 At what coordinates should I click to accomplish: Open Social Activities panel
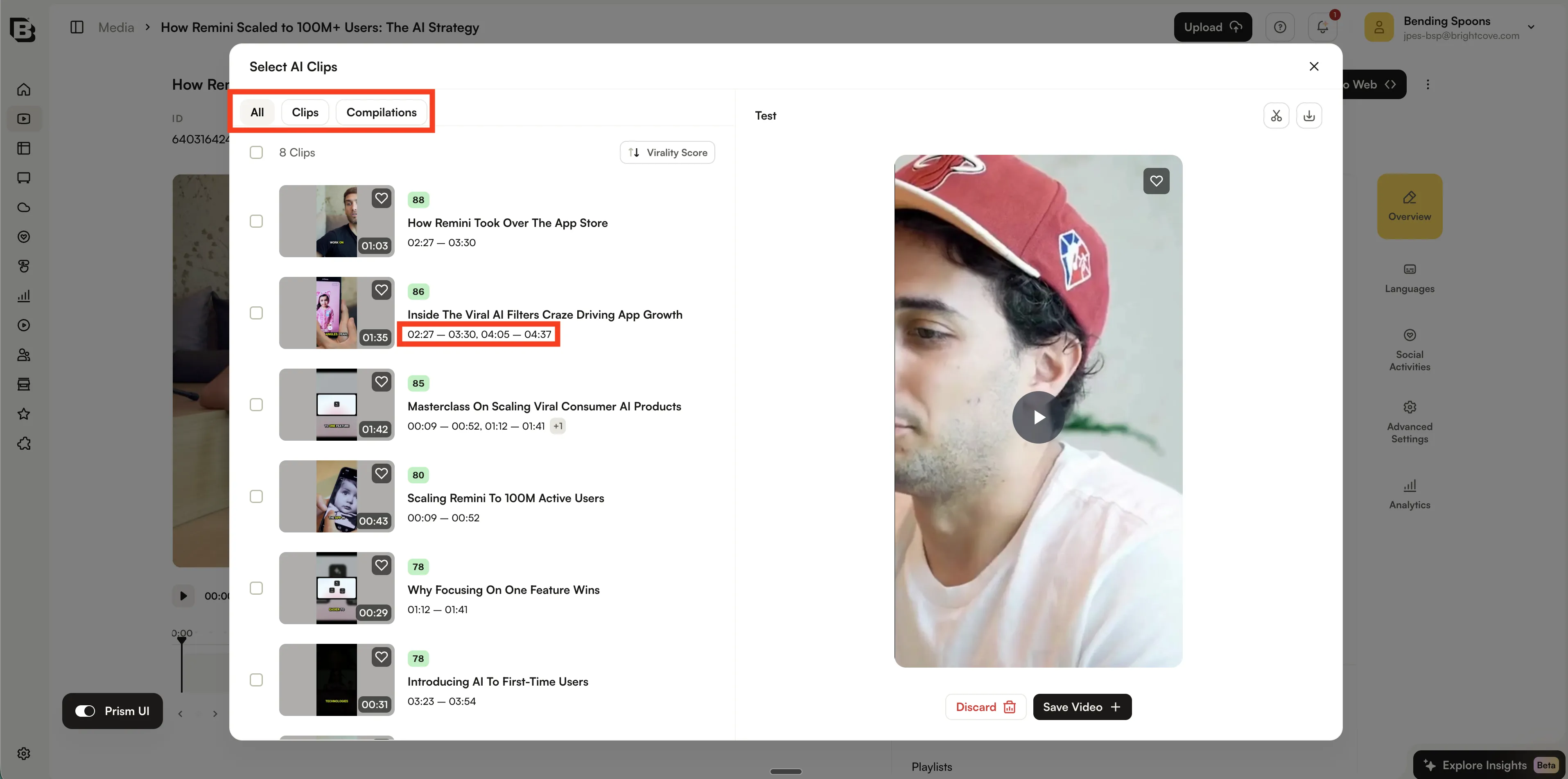point(1409,350)
